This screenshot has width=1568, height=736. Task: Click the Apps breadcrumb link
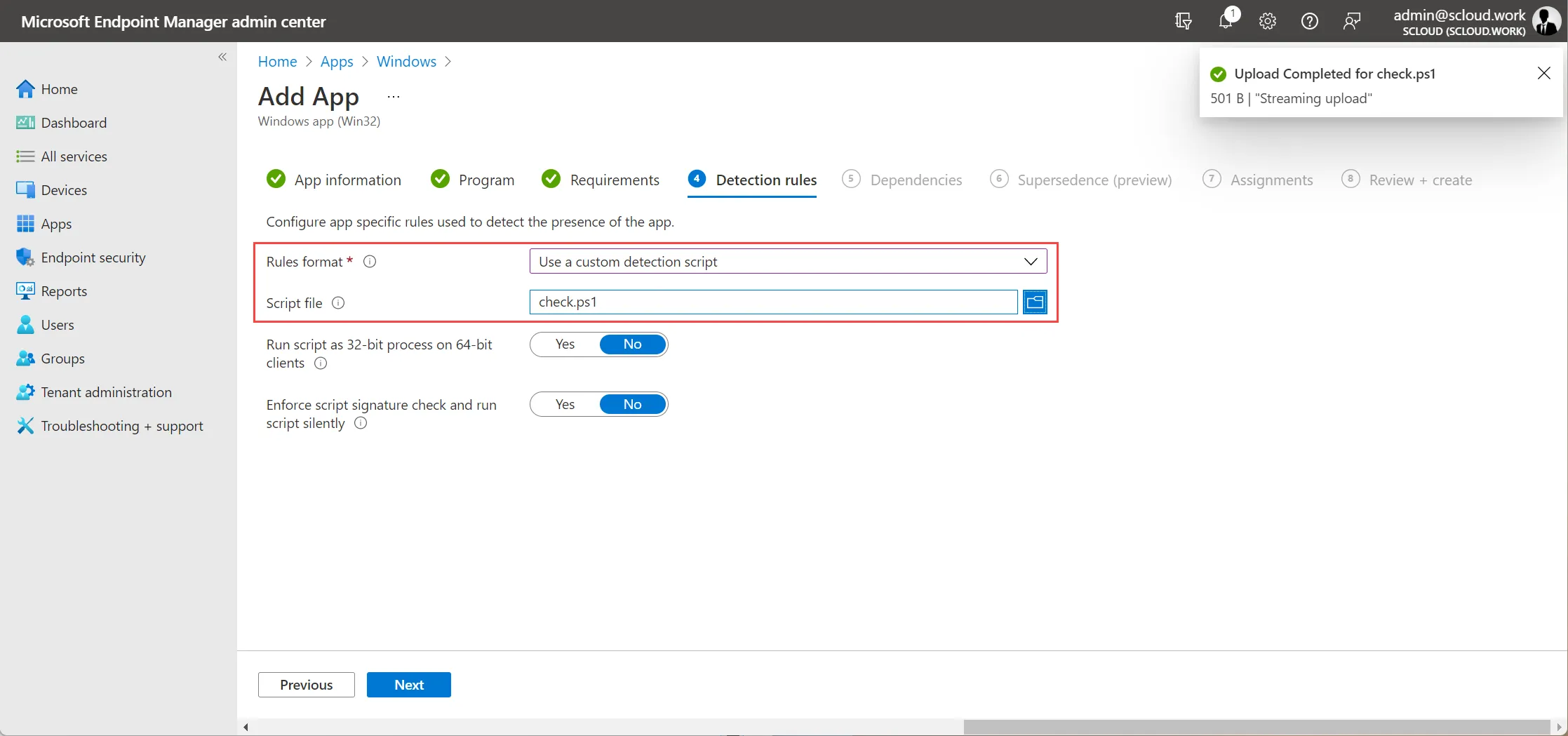337,62
